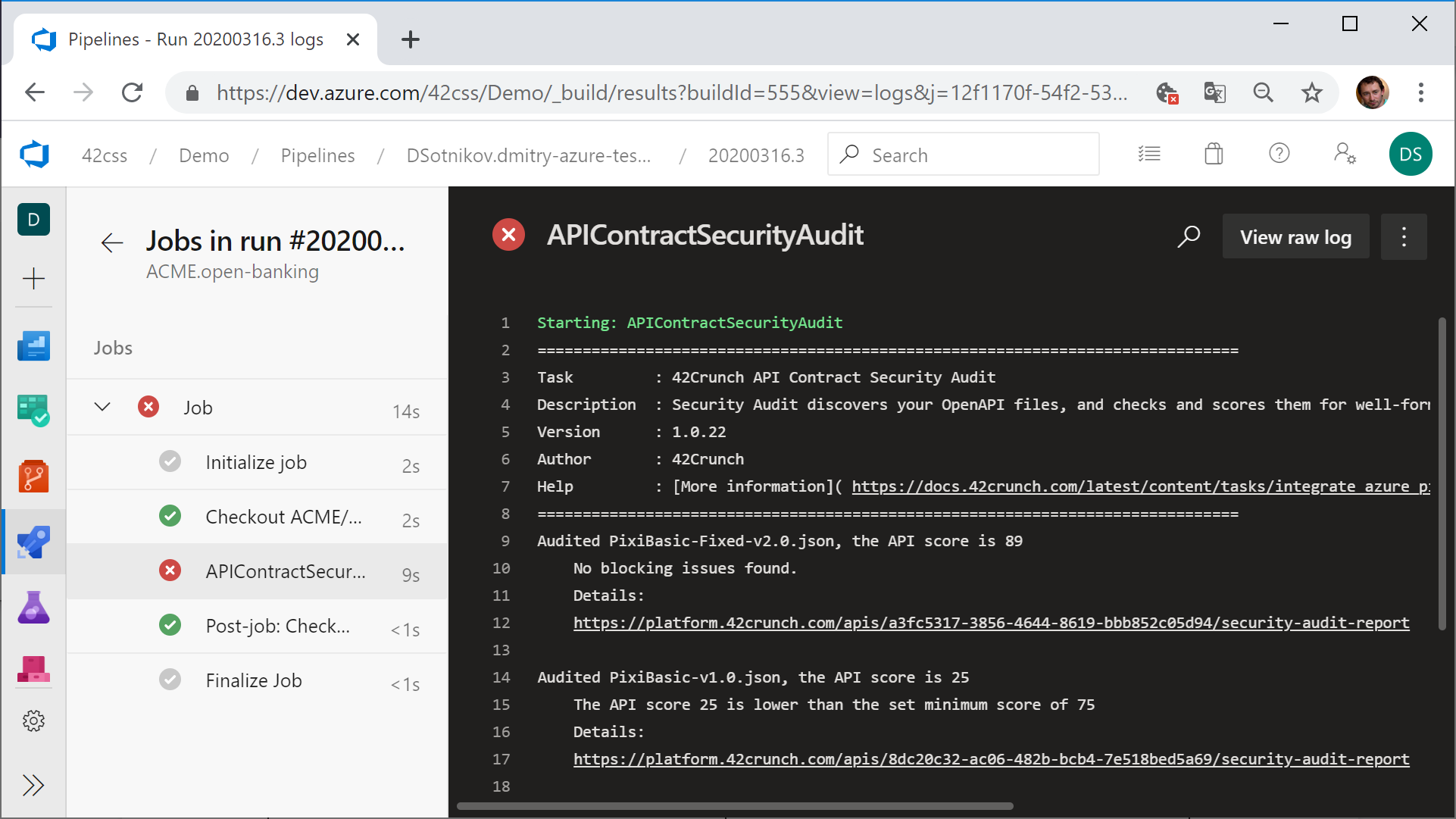Open the Azure DevOps home logo
Screen dimensions: 1456x819
[34, 155]
